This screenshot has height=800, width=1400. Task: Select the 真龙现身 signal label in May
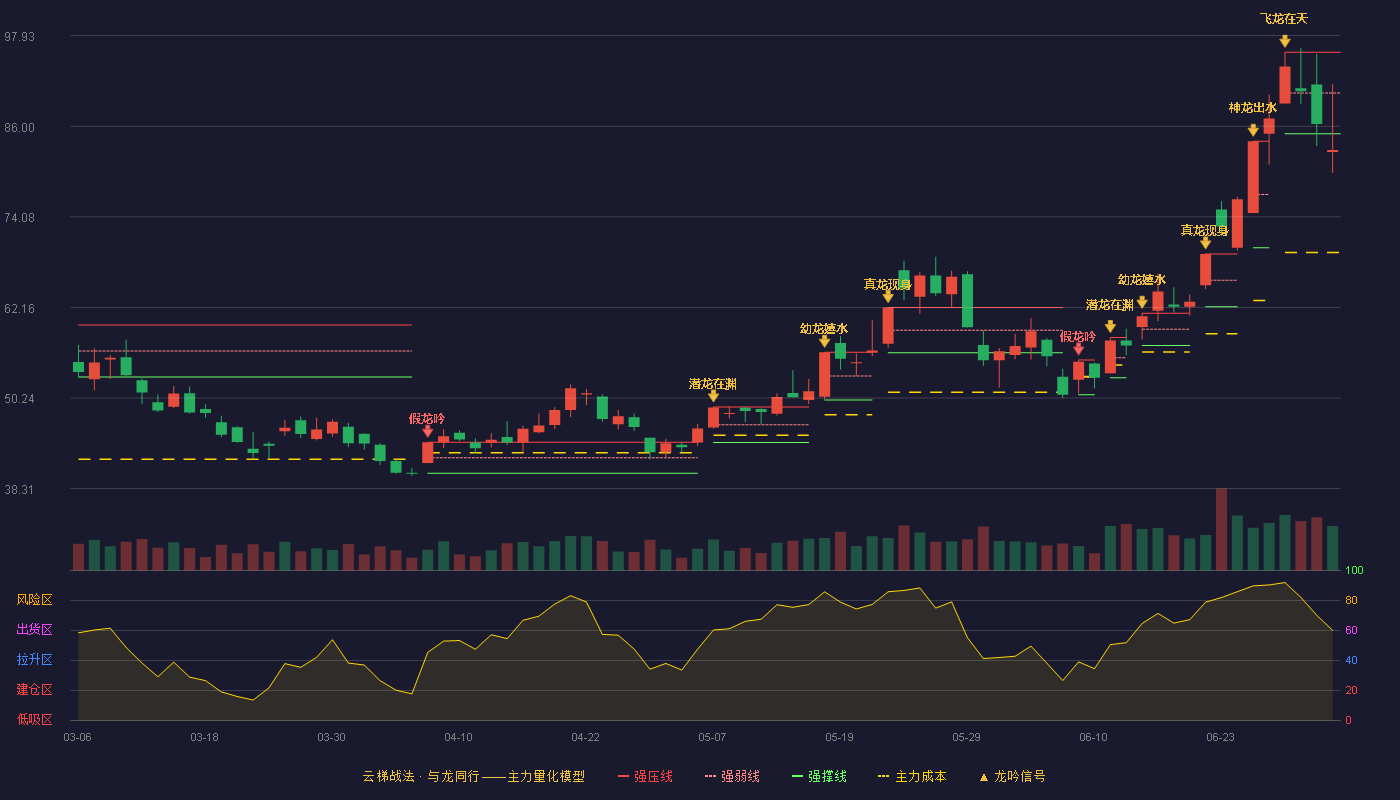coord(888,284)
